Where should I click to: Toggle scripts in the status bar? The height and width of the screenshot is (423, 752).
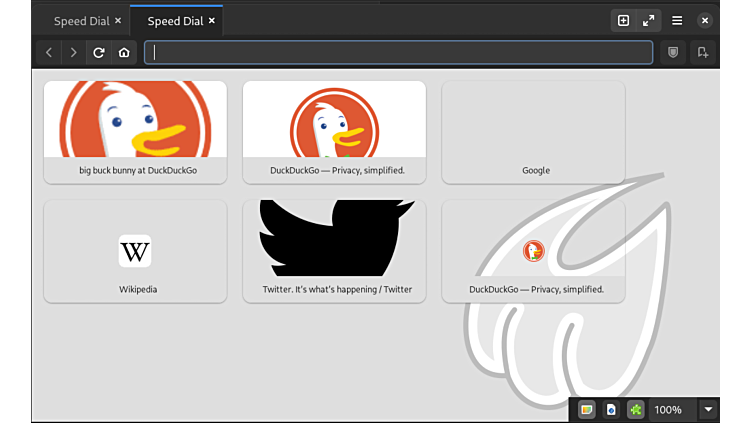click(x=611, y=410)
